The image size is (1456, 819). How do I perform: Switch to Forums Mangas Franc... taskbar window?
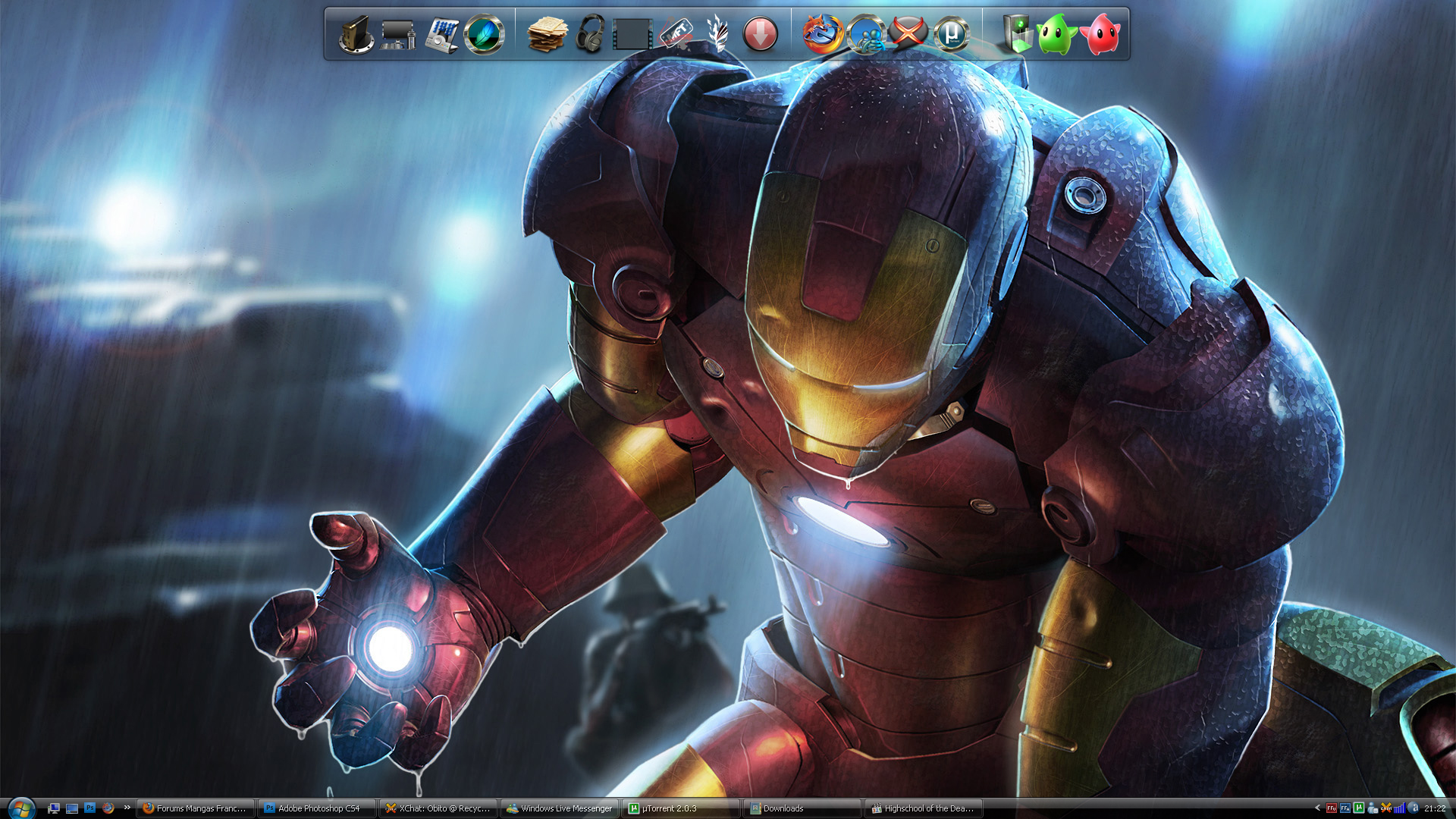click(196, 808)
